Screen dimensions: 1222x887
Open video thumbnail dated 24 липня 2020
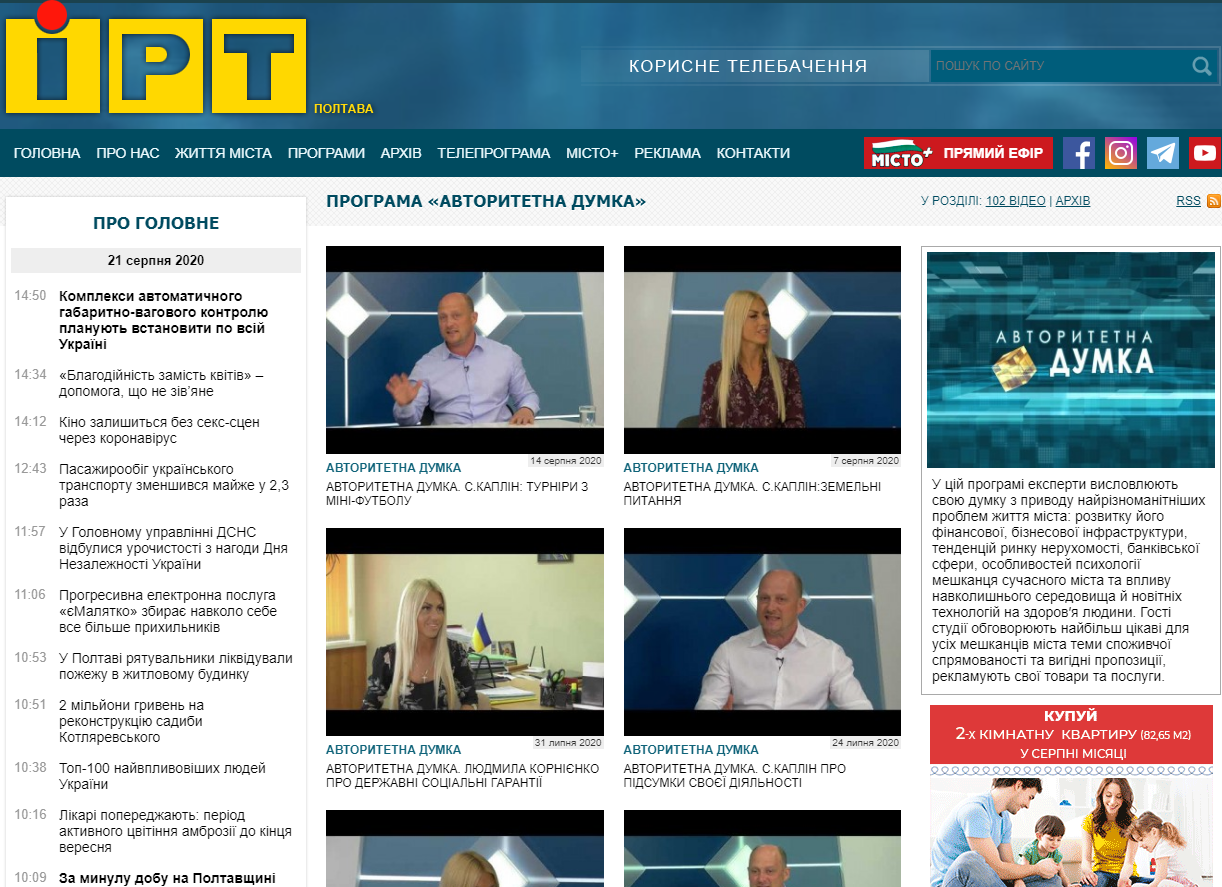click(x=762, y=632)
